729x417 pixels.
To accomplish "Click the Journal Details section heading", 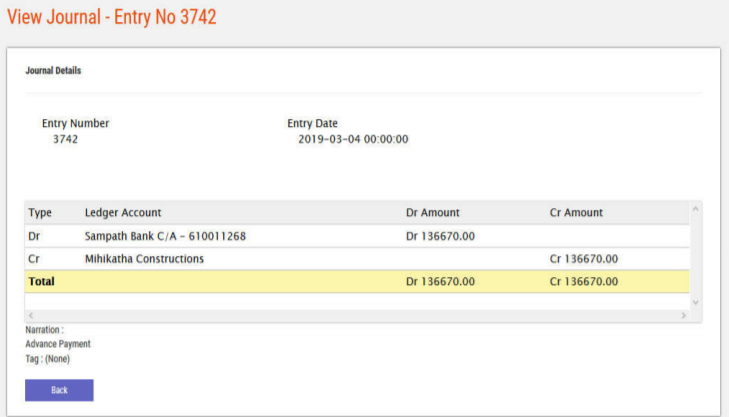I will click(x=53, y=71).
